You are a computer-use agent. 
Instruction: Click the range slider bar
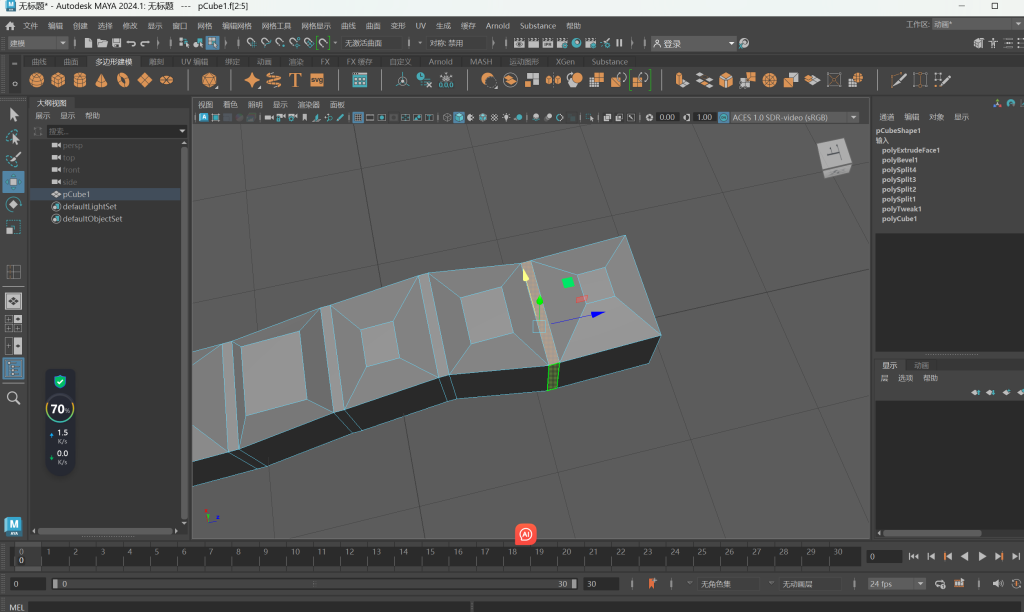(314, 583)
